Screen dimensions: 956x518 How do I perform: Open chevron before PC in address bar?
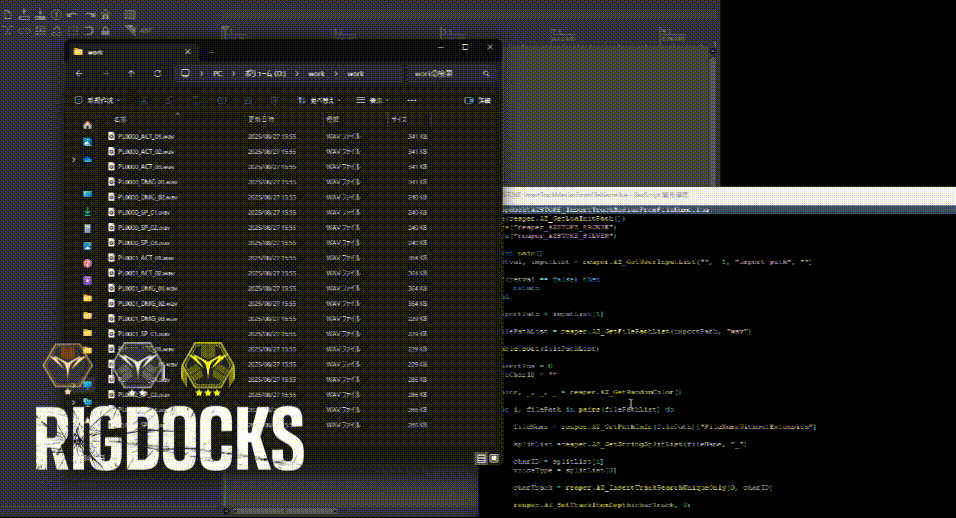click(x=202, y=73)
